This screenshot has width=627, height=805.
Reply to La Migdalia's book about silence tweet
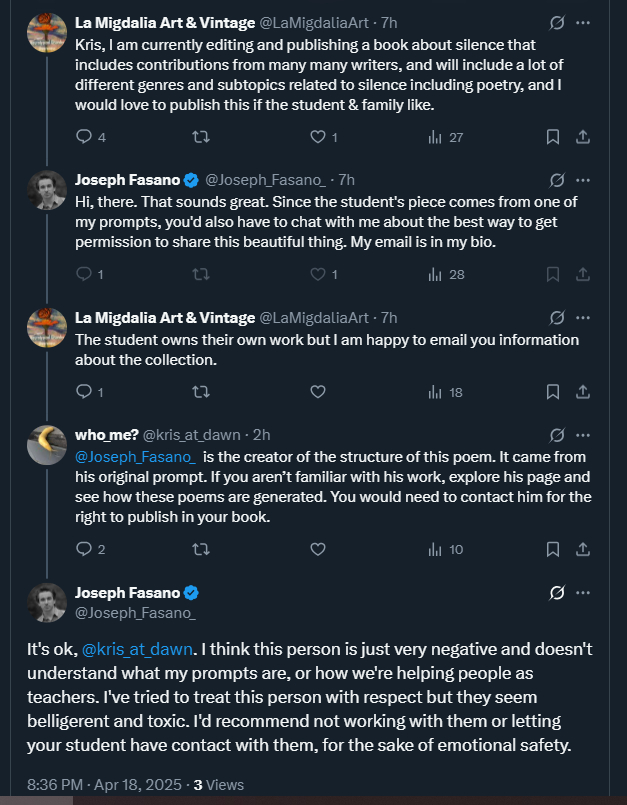[84, 137]
